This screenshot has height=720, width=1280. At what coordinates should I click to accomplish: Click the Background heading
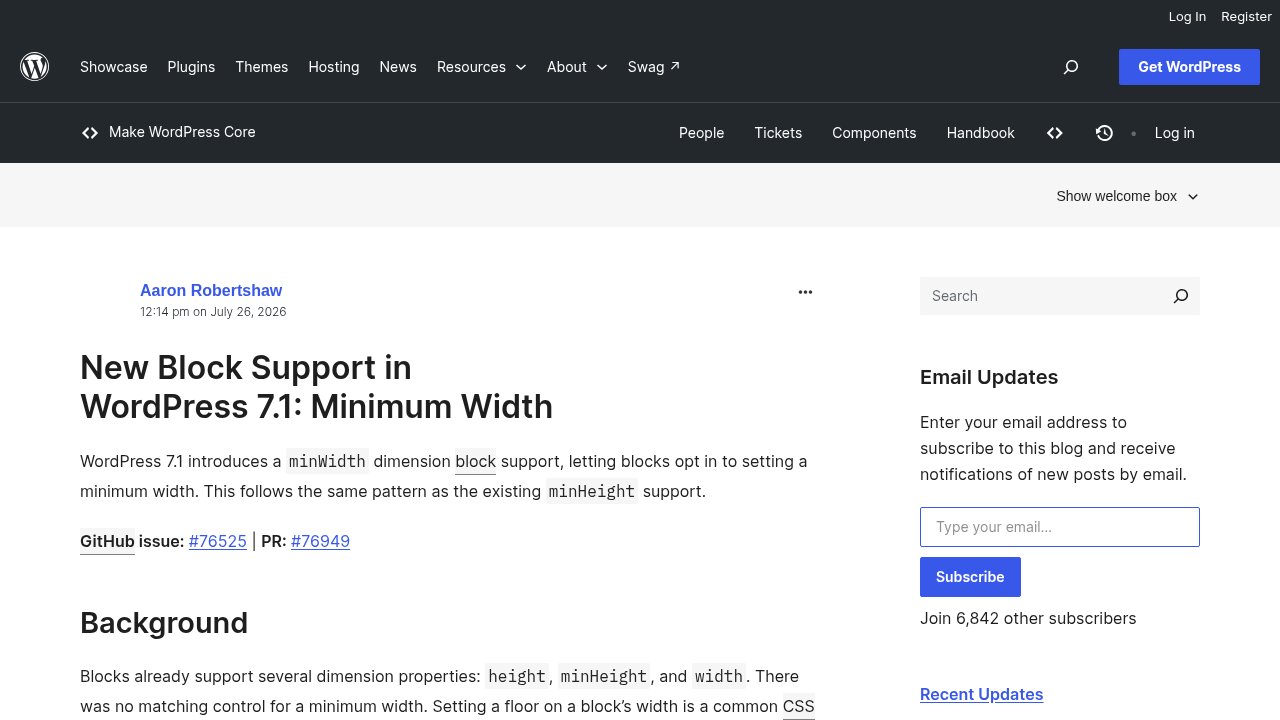164,623
